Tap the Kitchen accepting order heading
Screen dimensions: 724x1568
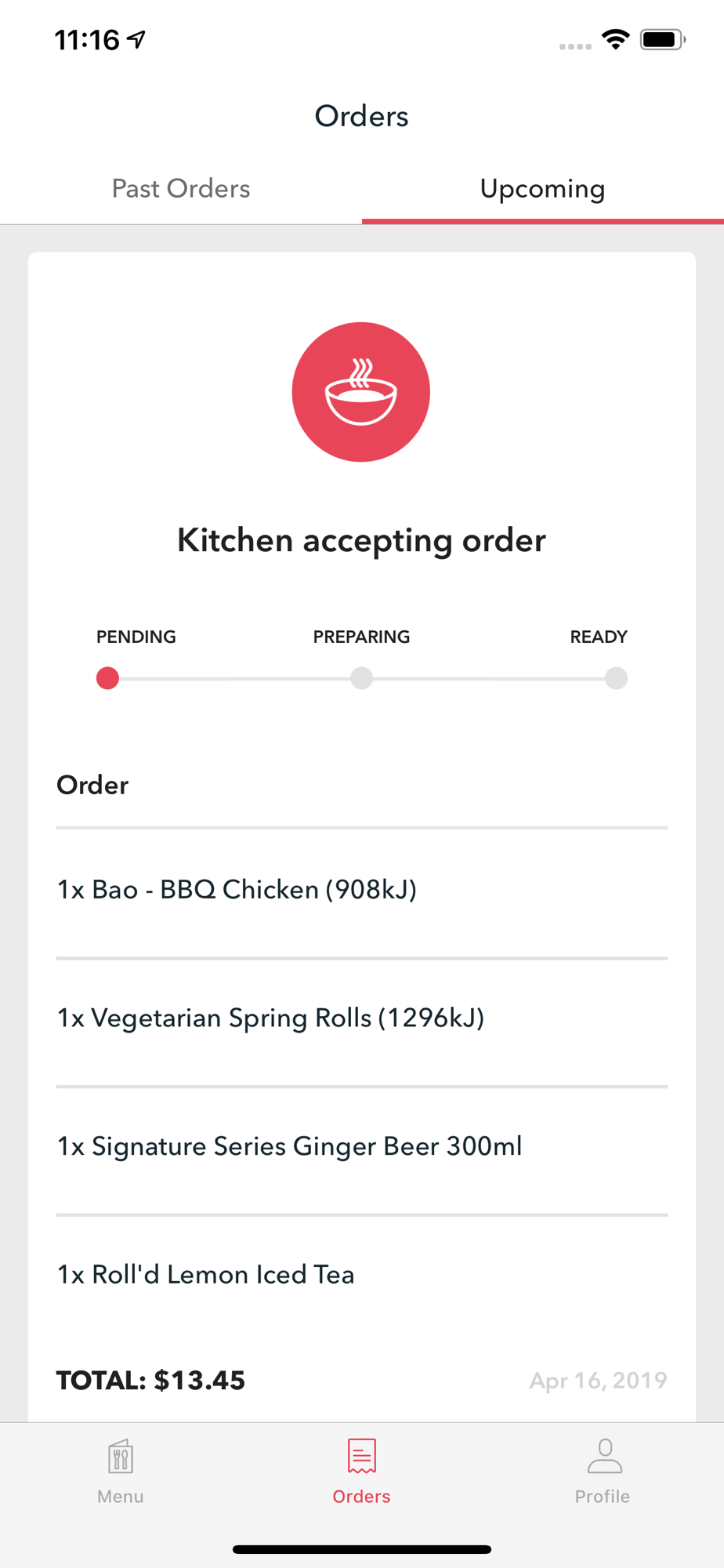click(x=361, y=541)
